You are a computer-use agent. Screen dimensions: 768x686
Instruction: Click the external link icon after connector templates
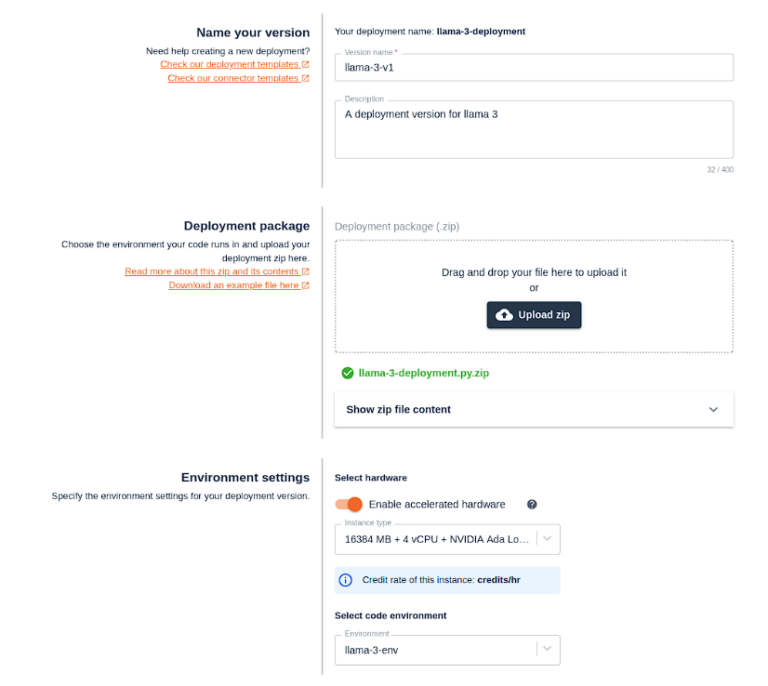pyautogui.click(x=306, y=78)
